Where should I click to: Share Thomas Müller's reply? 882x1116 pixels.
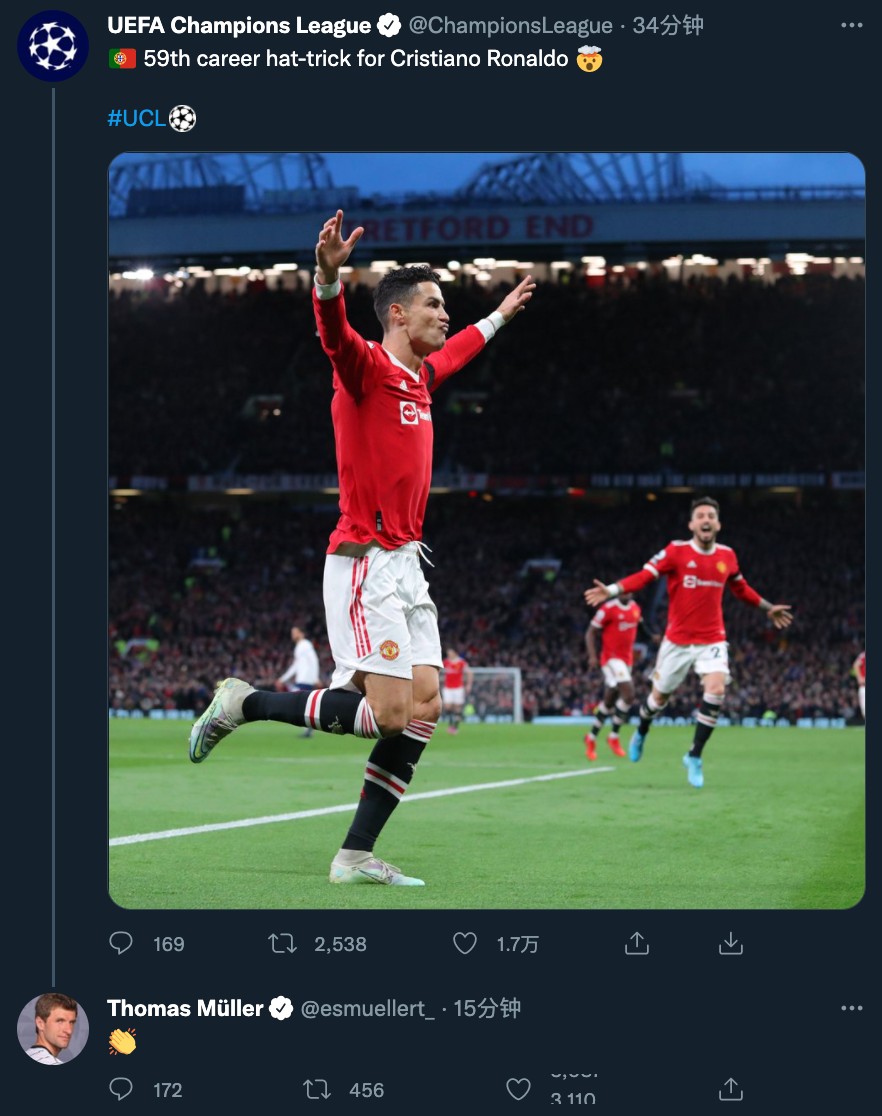pos(731,1090)
